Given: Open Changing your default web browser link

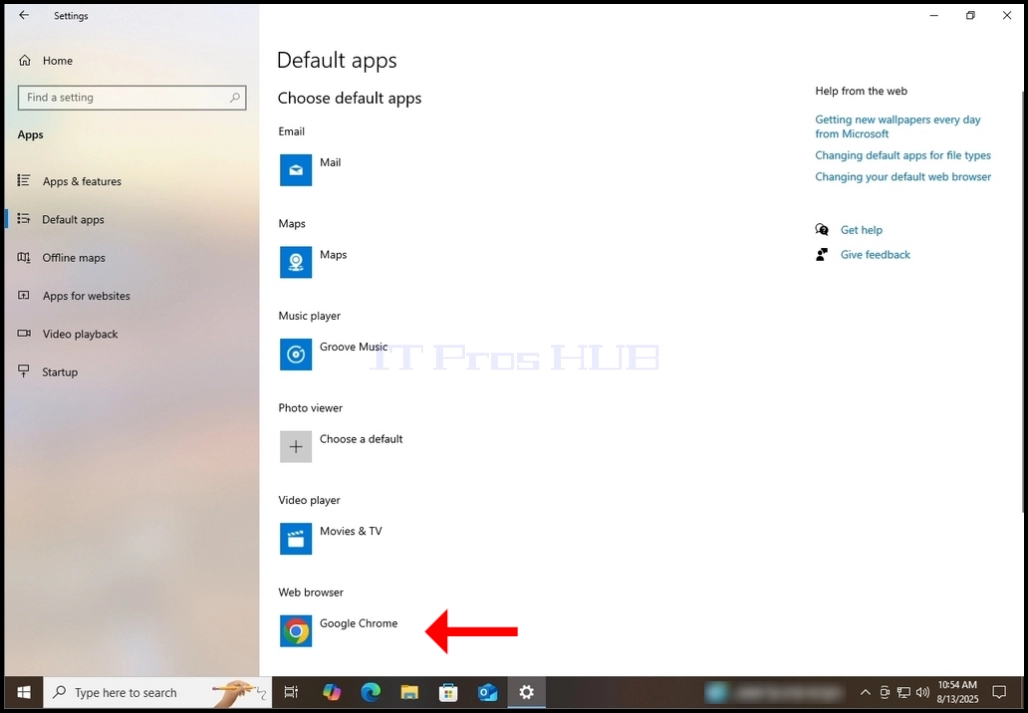Looking at the screenshot, I should coord(903,177).
